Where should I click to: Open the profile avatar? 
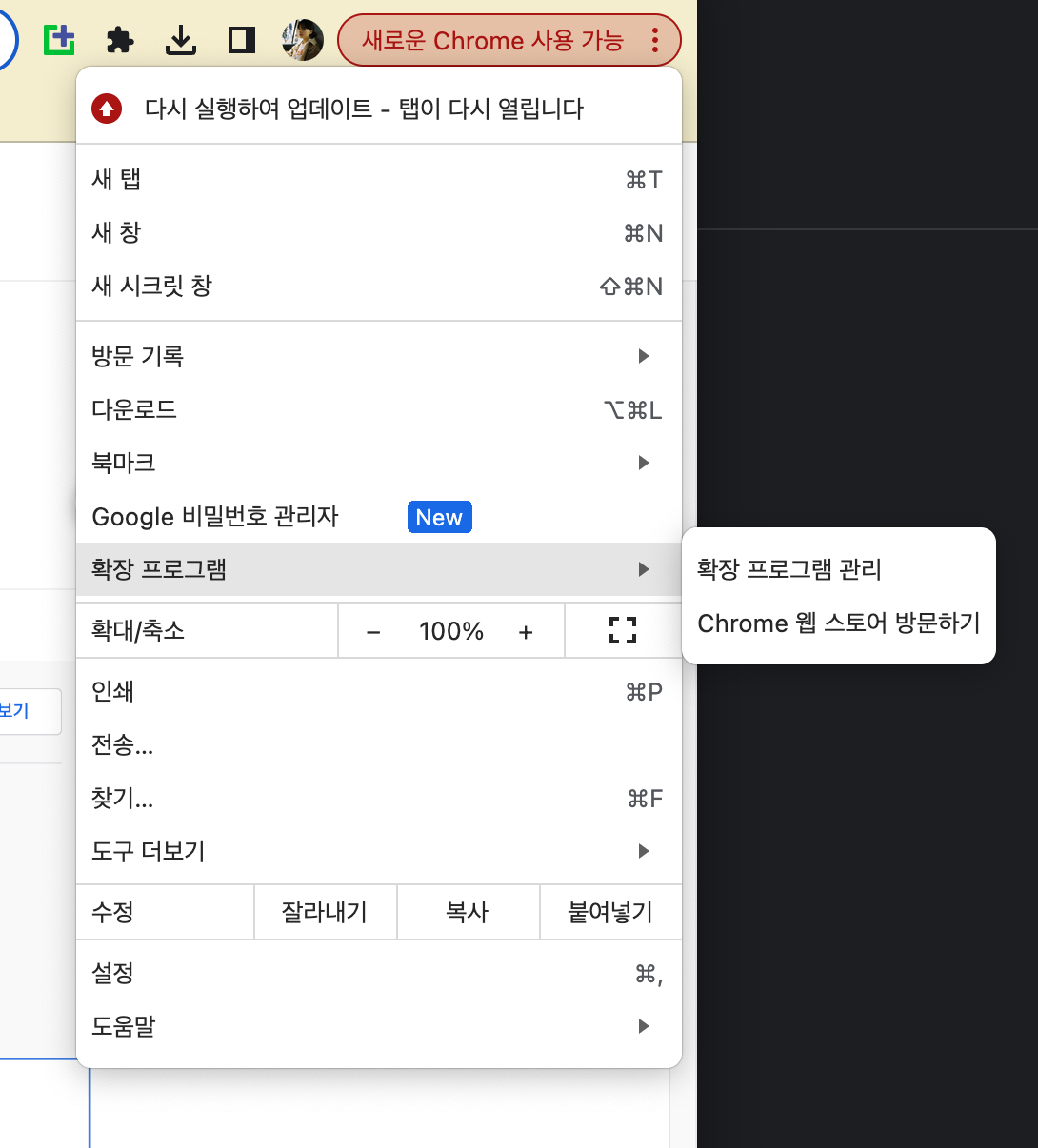click(303, 40)
